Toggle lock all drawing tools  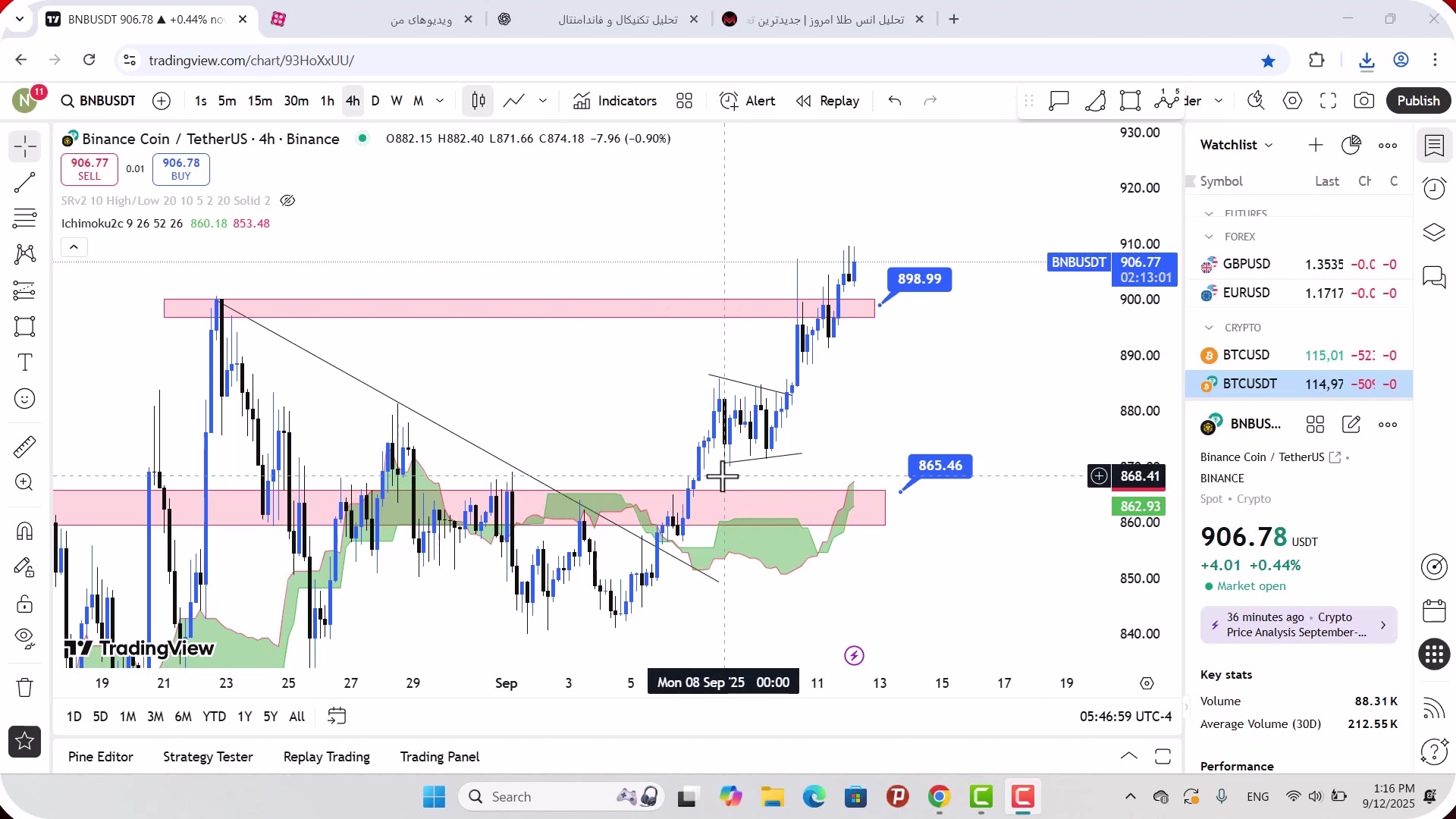(24, 604)
